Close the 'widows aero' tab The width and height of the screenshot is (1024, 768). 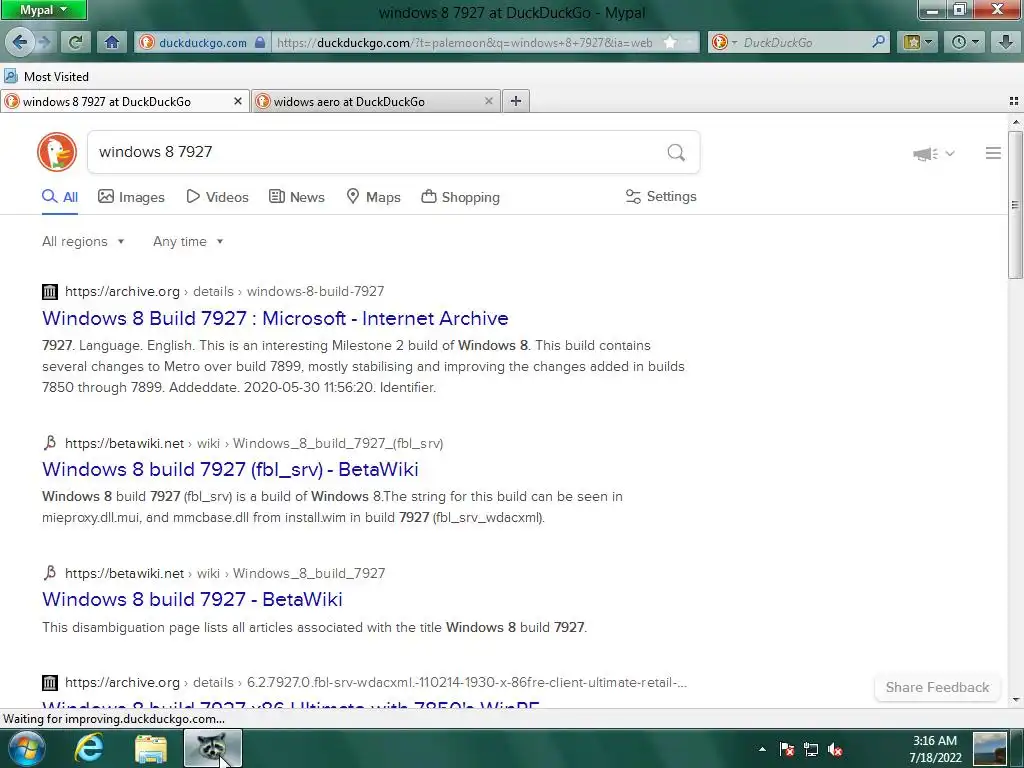click(x=488, y=101)
